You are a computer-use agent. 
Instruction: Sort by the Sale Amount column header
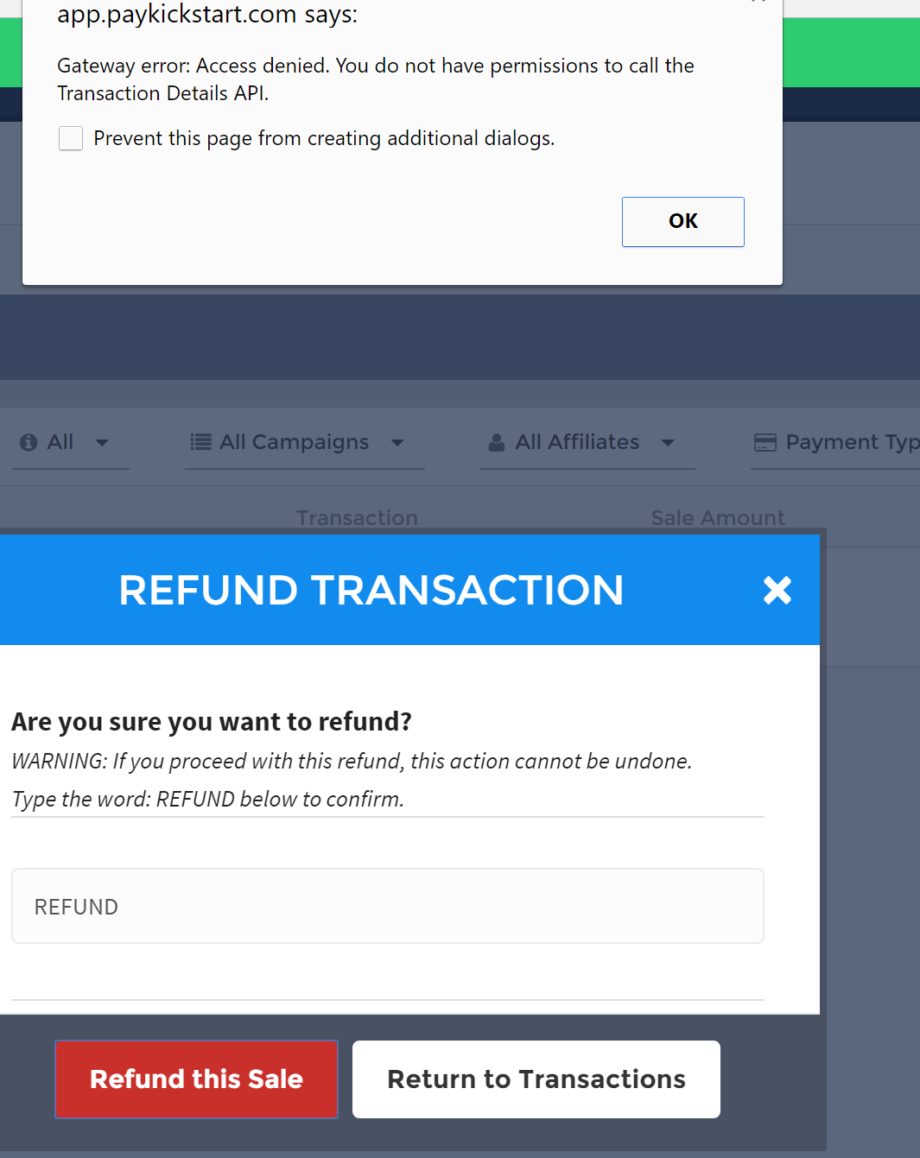(717, 518)
